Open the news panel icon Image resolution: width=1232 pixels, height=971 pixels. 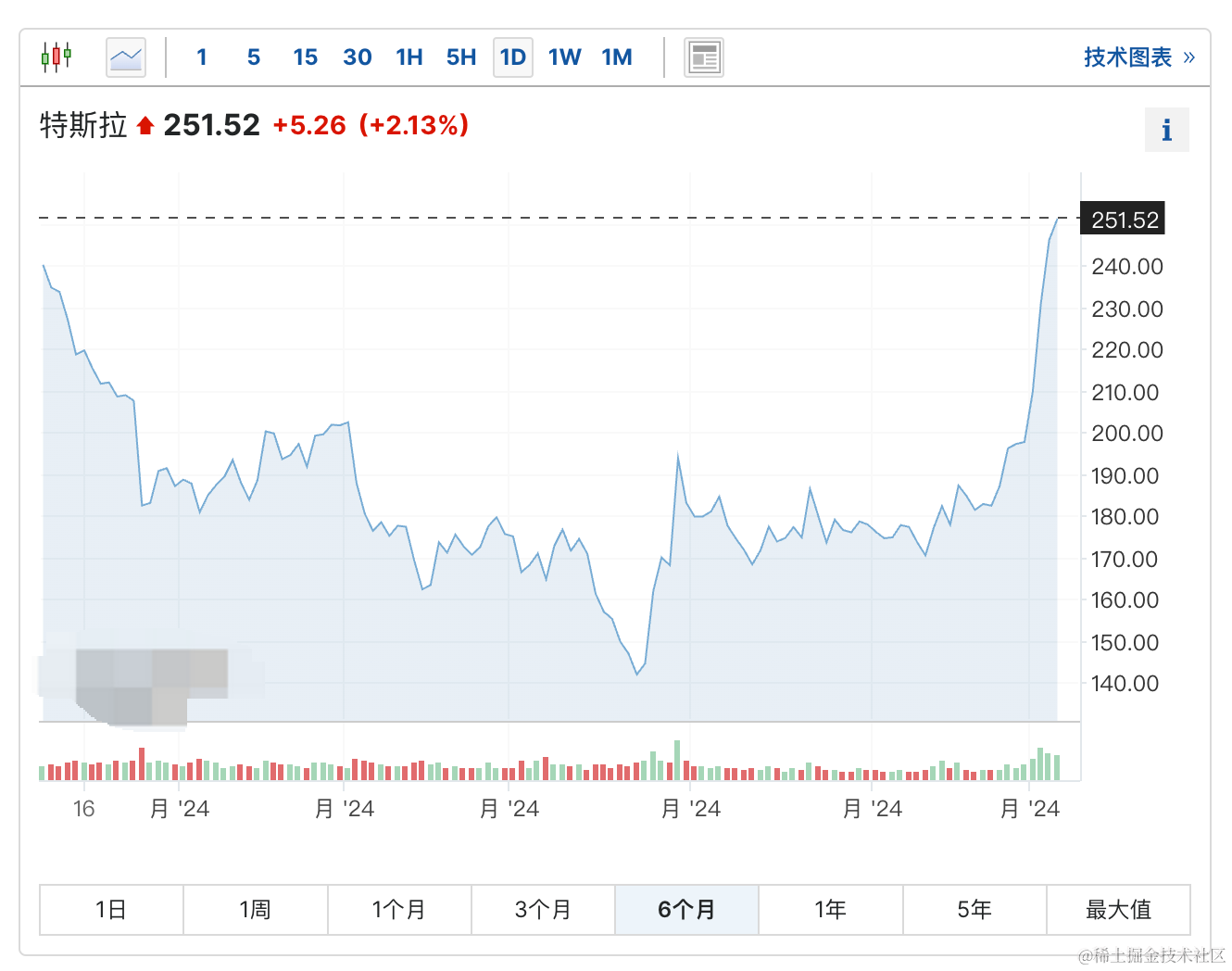pos(704,57)
